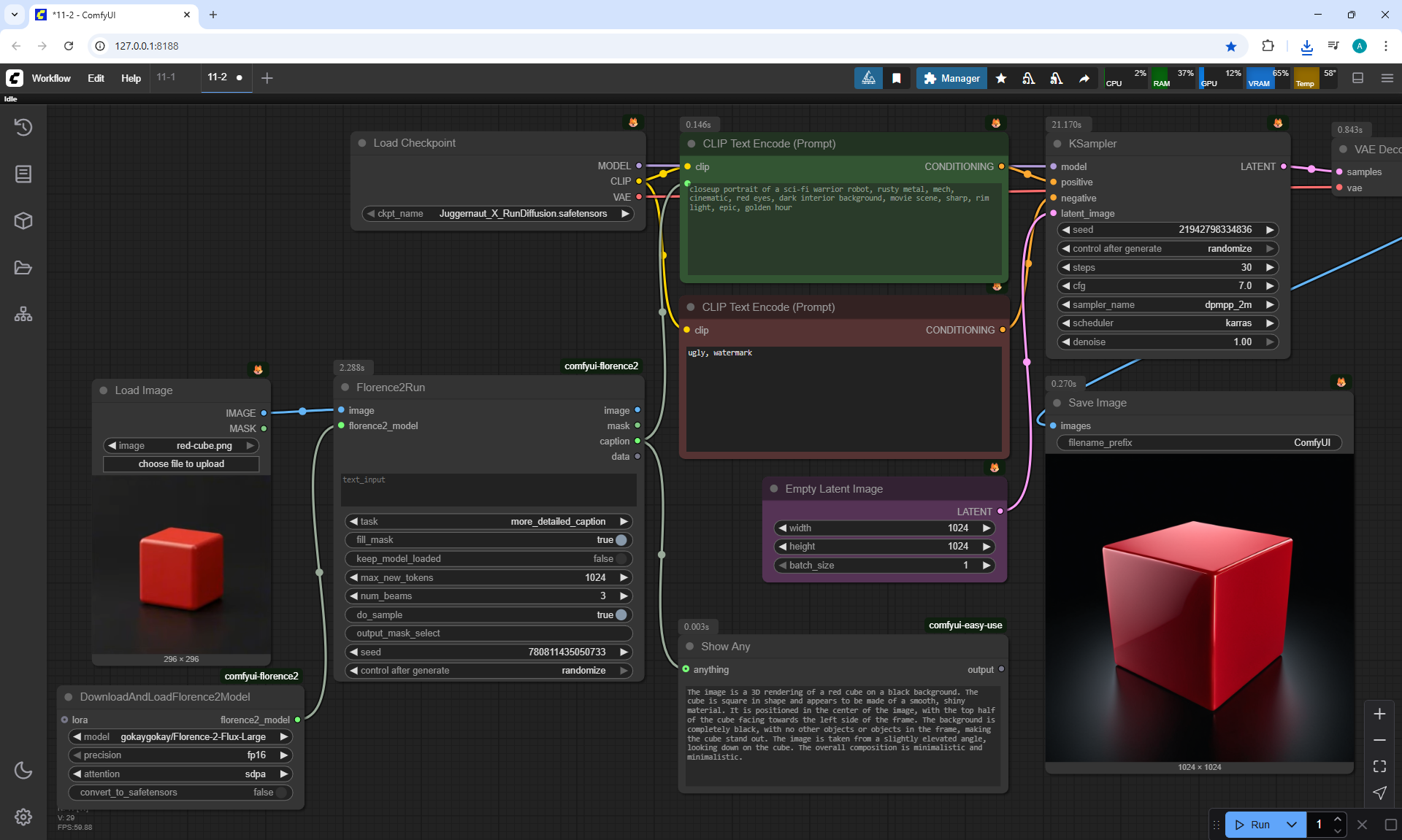Expand the Run button dropdown arrow
Viewport: 1402px width, 840px height.
pos(1291,825)
